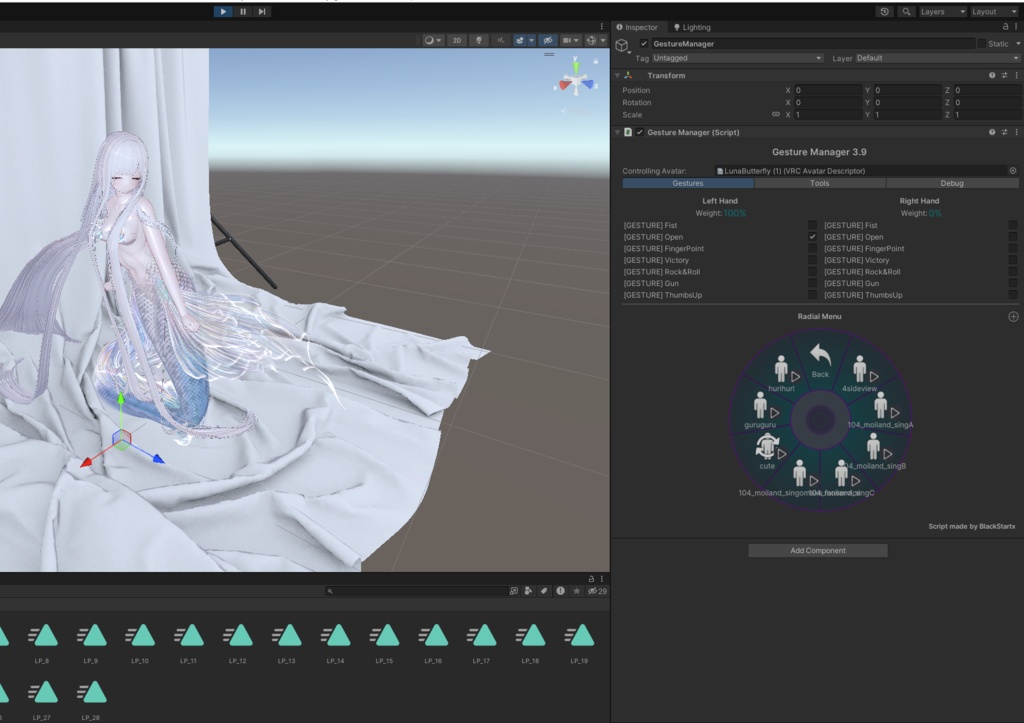Toggle hidden packages eye icon showing 29
The image size is (1024, 723).
597,591
